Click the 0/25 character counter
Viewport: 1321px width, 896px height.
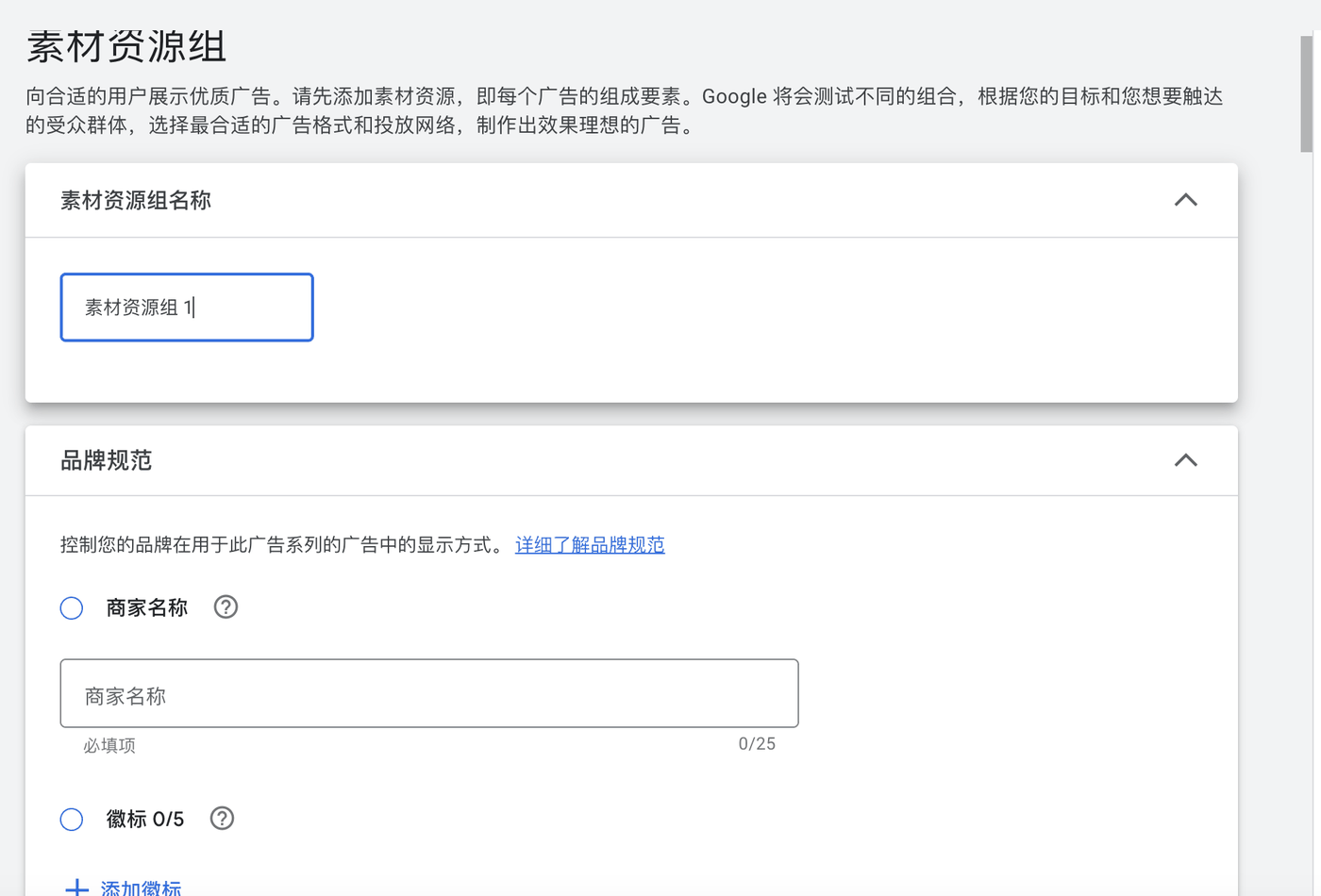[x=757, y=744]
